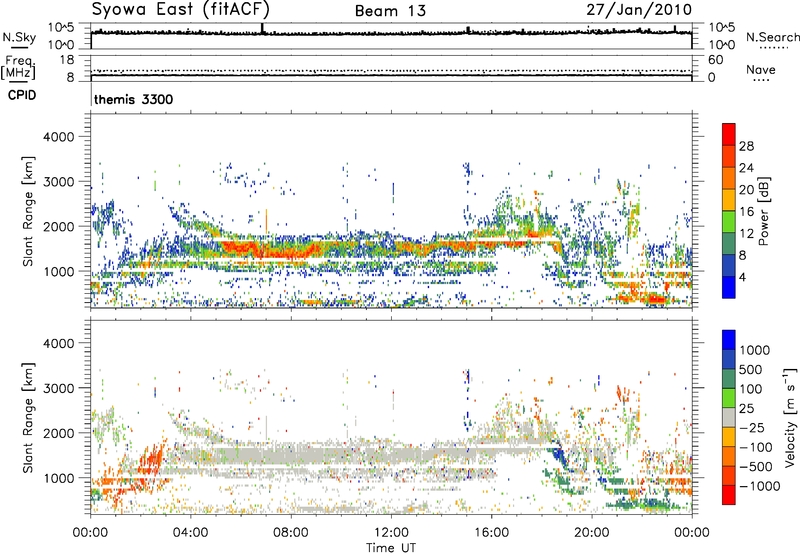Click the '28' power colorbar tick label

click(746, 146)
